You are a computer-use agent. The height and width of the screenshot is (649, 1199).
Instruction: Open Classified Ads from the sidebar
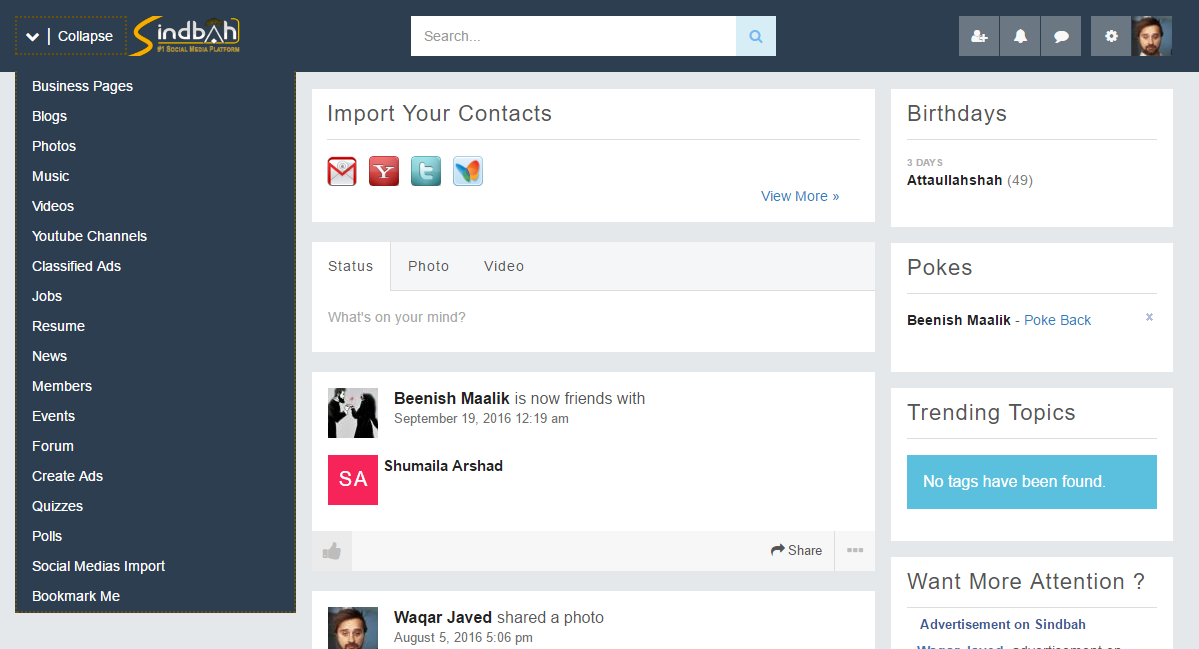coord(76,266)
